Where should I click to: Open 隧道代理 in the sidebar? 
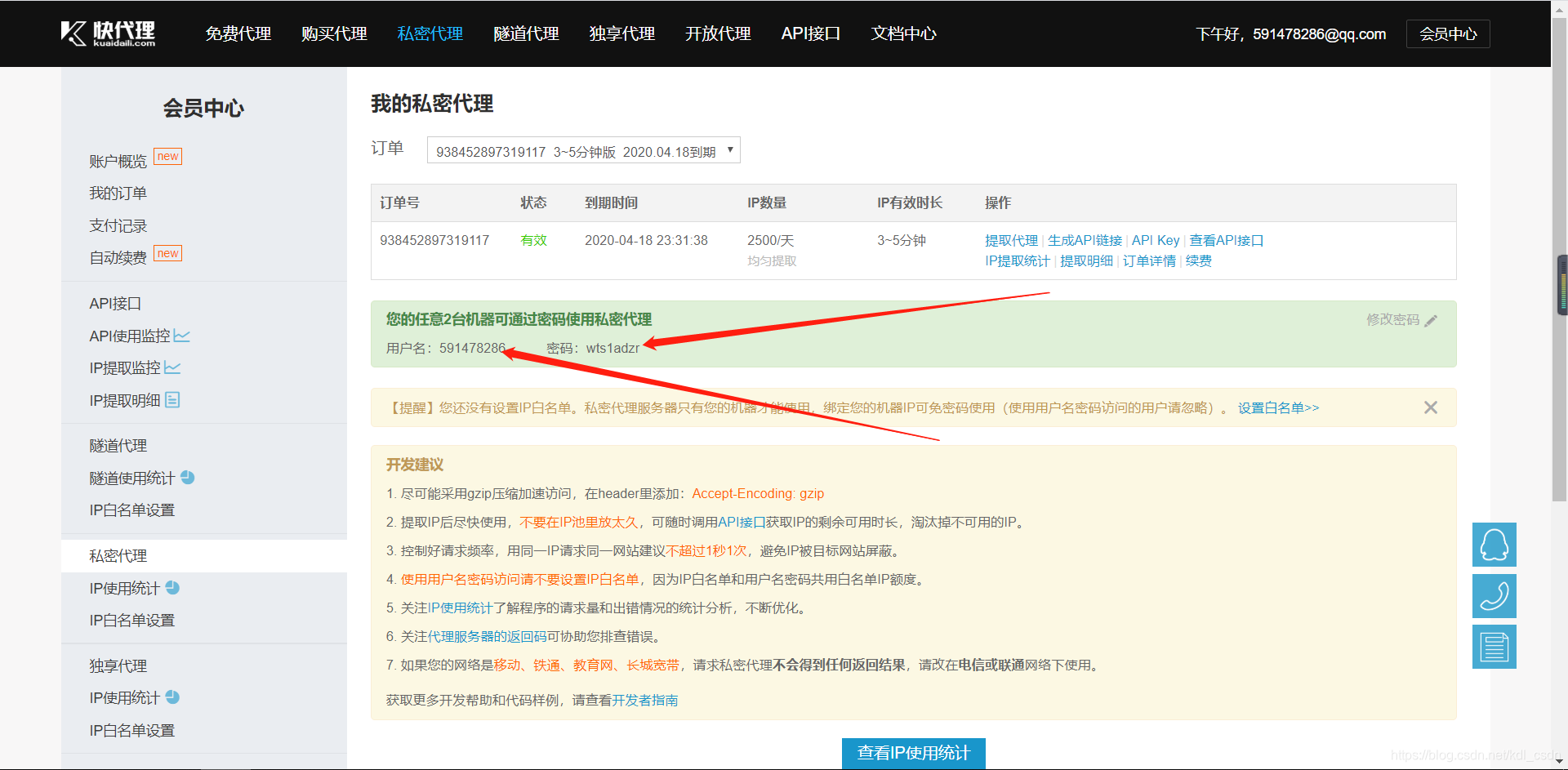118,445
